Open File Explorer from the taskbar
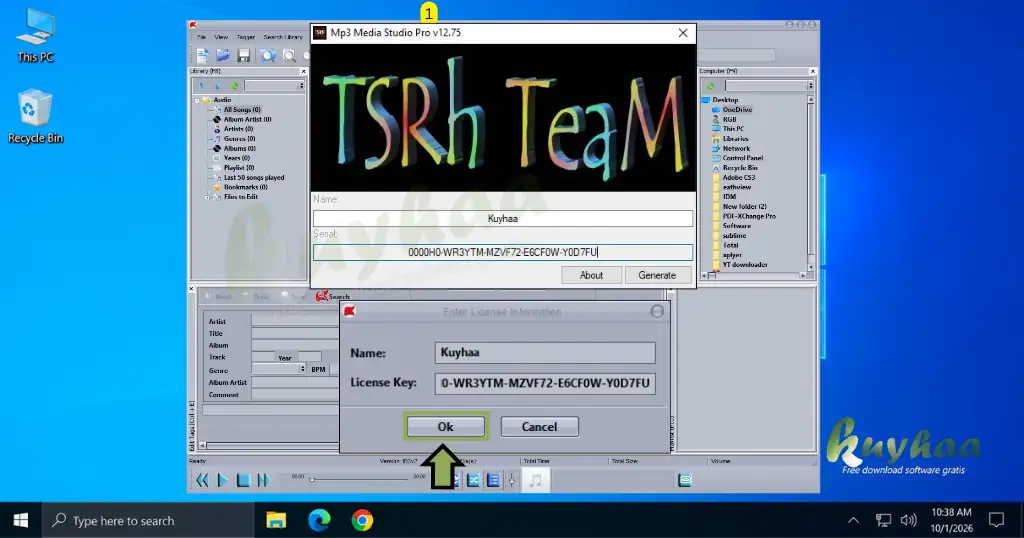 pyautogui.click(x=276, y=520)
